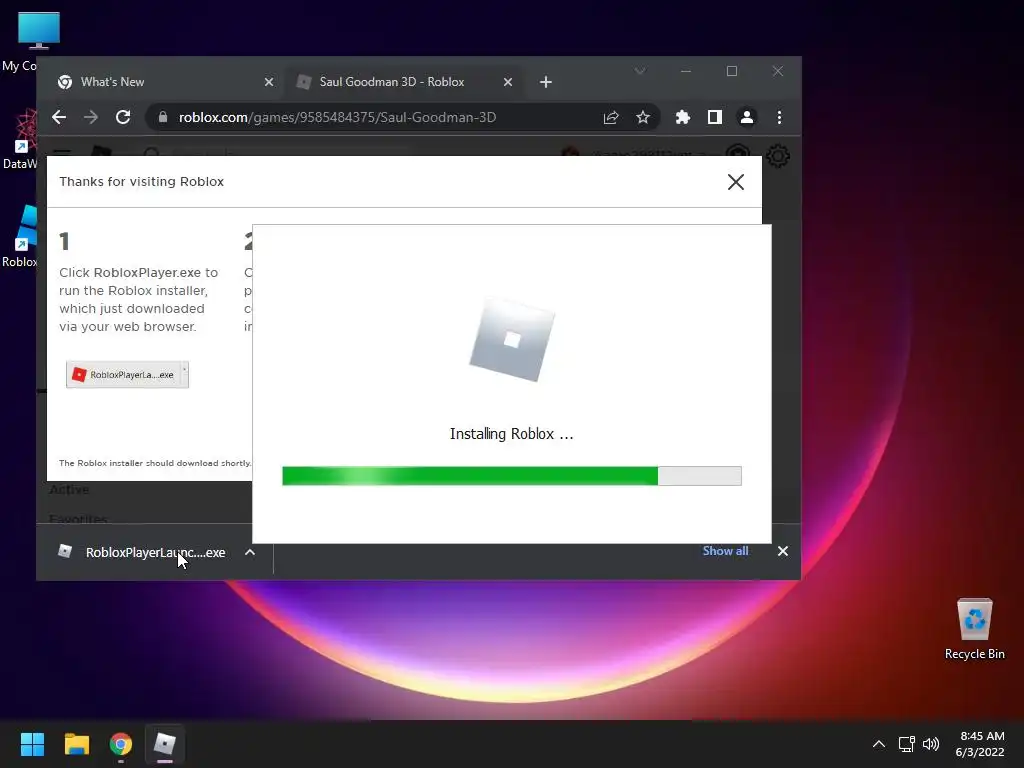This screenshot has height=768, width=1024.
Task: Maximize the Chrome window
Action: pyautogui.click(x=731, y=71)
